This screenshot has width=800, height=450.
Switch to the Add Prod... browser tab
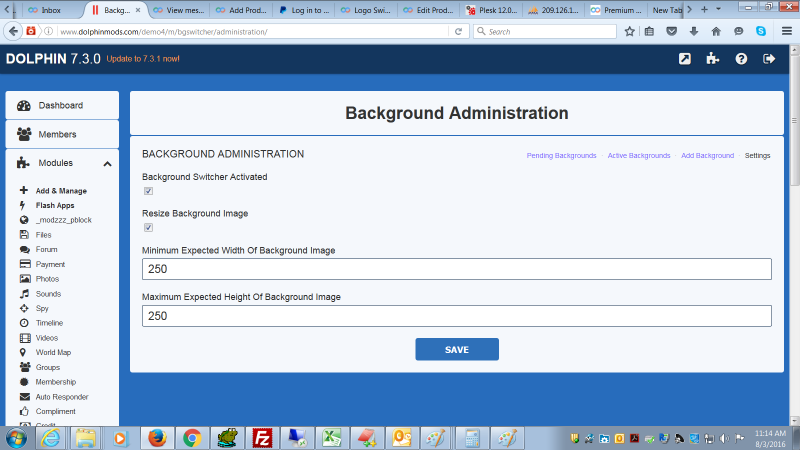[241, 10]
